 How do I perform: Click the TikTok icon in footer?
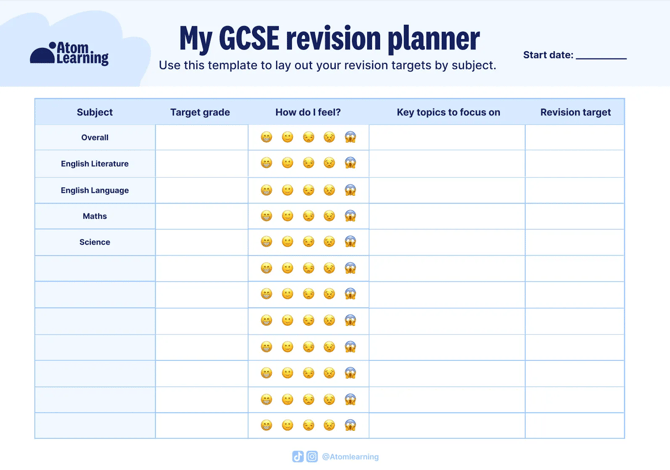[298, 457]
